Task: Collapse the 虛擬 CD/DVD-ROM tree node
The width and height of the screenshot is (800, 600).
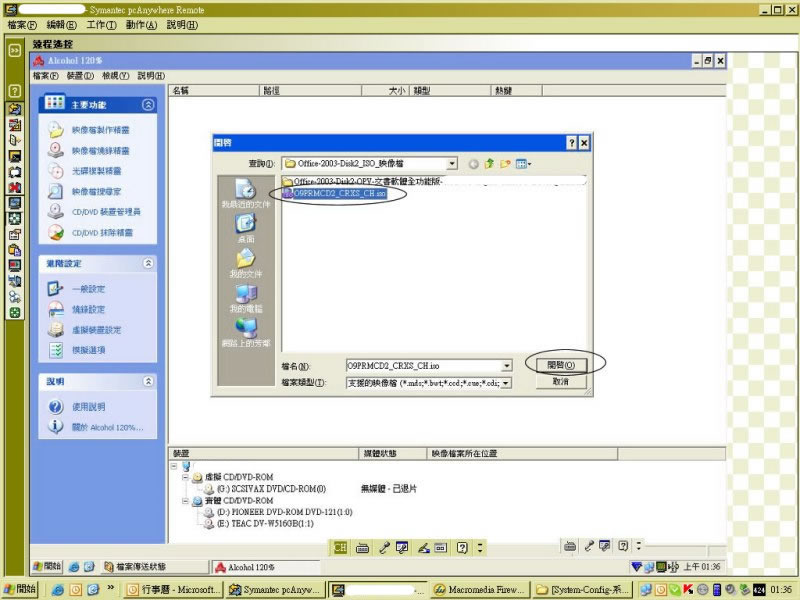Action: click(185, 478)
